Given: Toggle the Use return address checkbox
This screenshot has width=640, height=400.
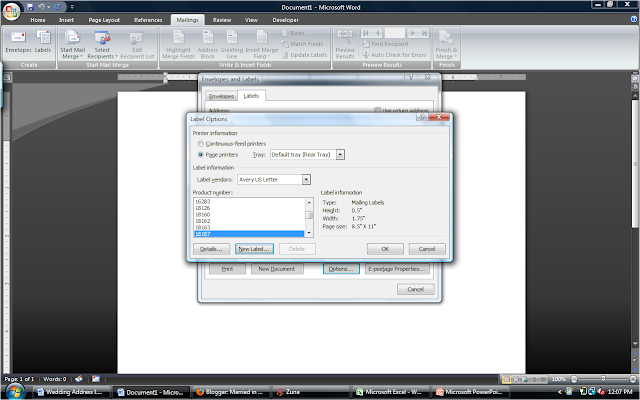Looking at the screenshot, I should tap(377, 110).
